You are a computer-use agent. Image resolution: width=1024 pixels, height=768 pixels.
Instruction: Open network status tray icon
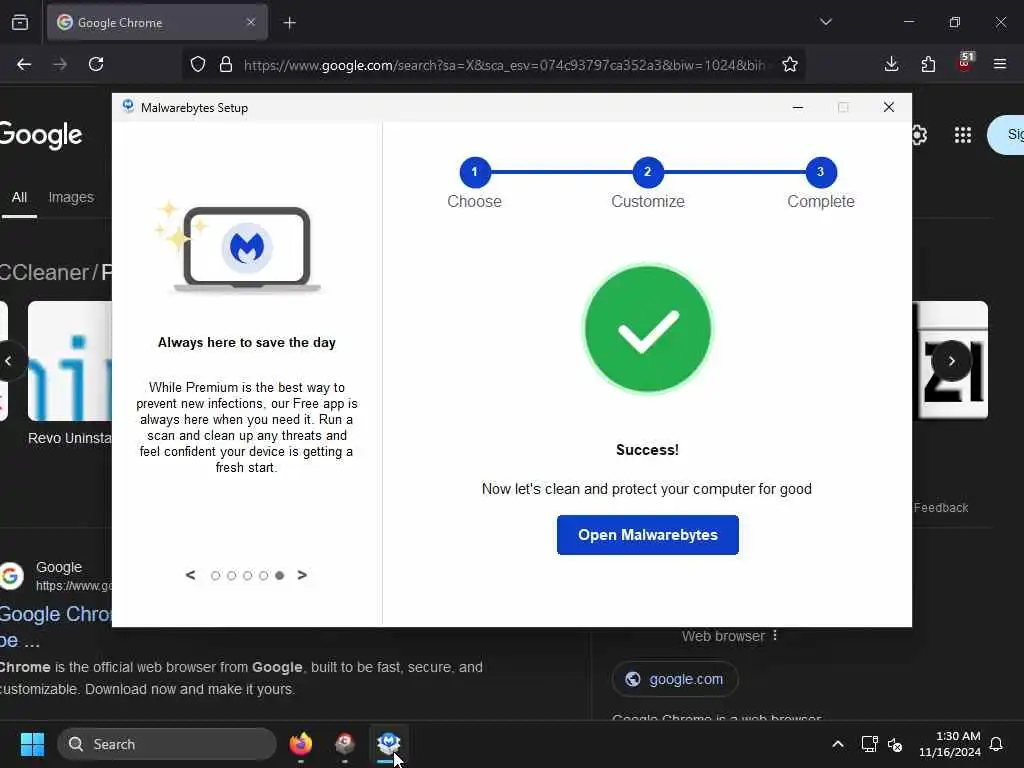click(x=869, y=744)
